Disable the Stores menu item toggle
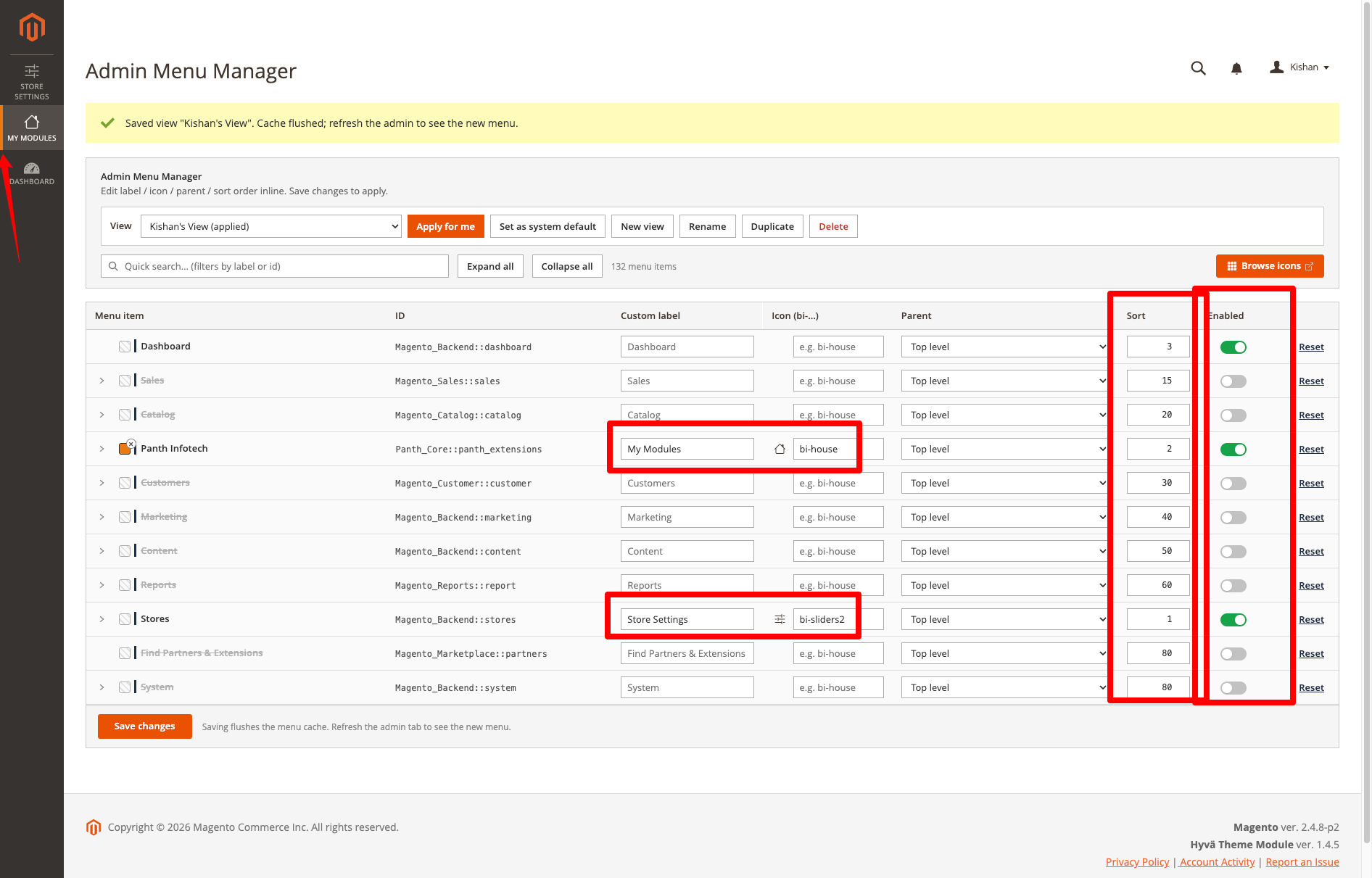1372x878 pixels. click(x=1233, y=620)
